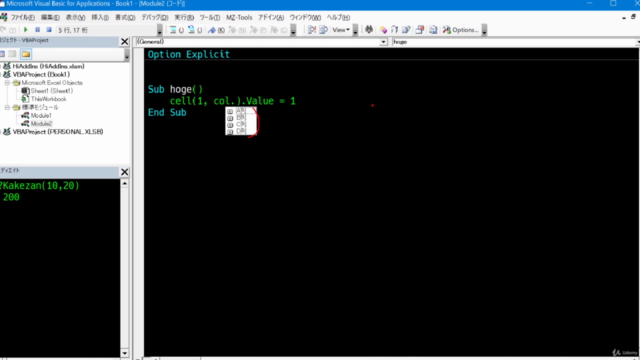
Task: Open the 挿入(I) menu
Action: point(100,18)
